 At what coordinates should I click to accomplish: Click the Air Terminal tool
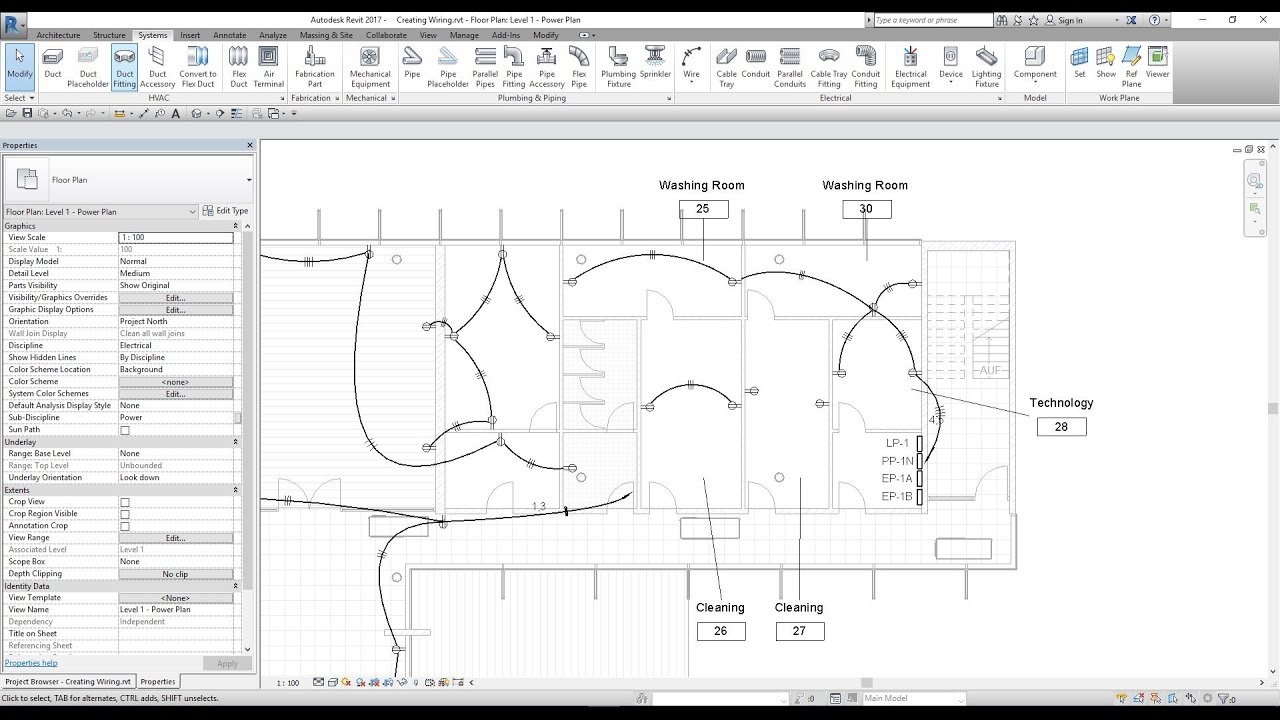pyautogui.click(x=268, y=65)
